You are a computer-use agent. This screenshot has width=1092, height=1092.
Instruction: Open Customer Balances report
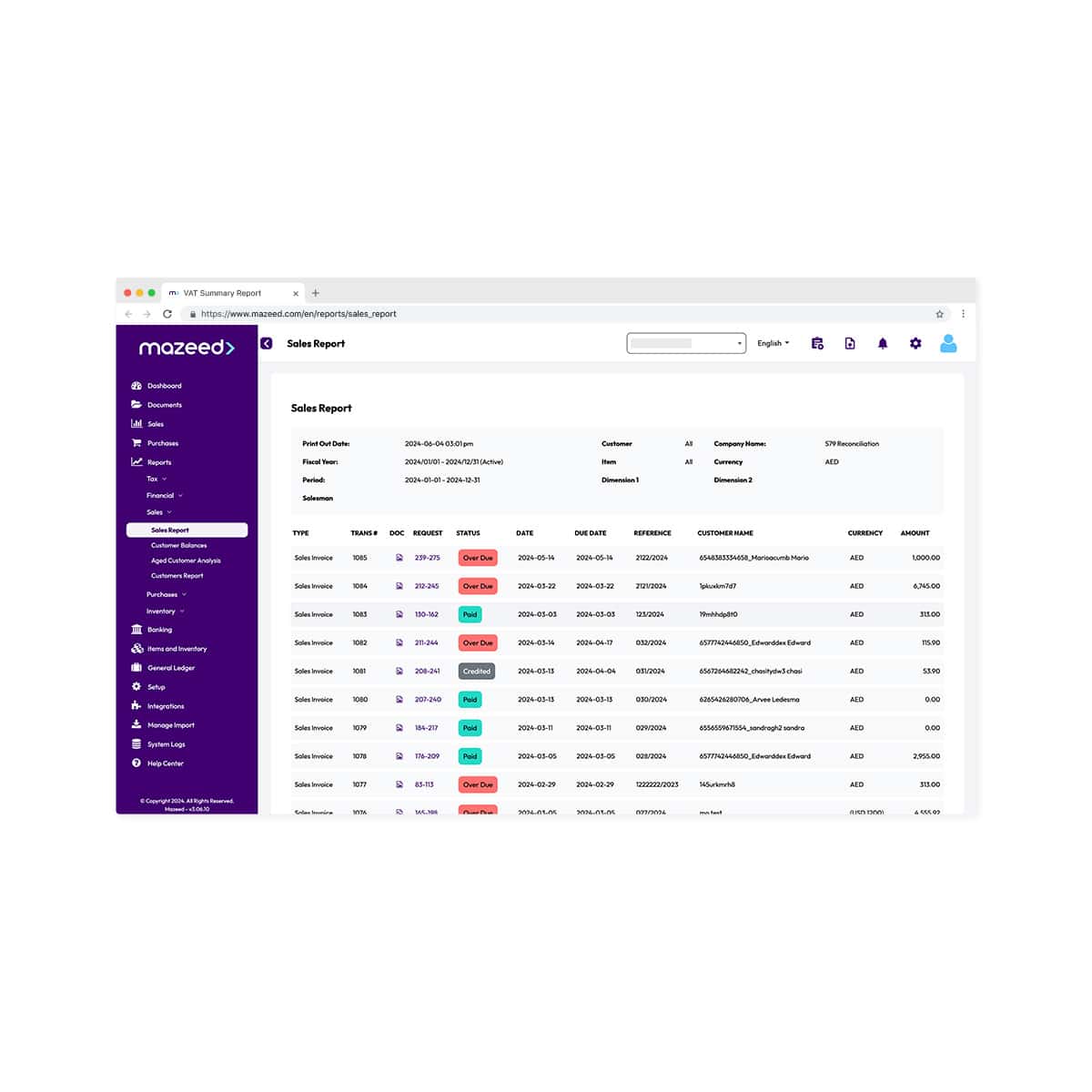178,545
